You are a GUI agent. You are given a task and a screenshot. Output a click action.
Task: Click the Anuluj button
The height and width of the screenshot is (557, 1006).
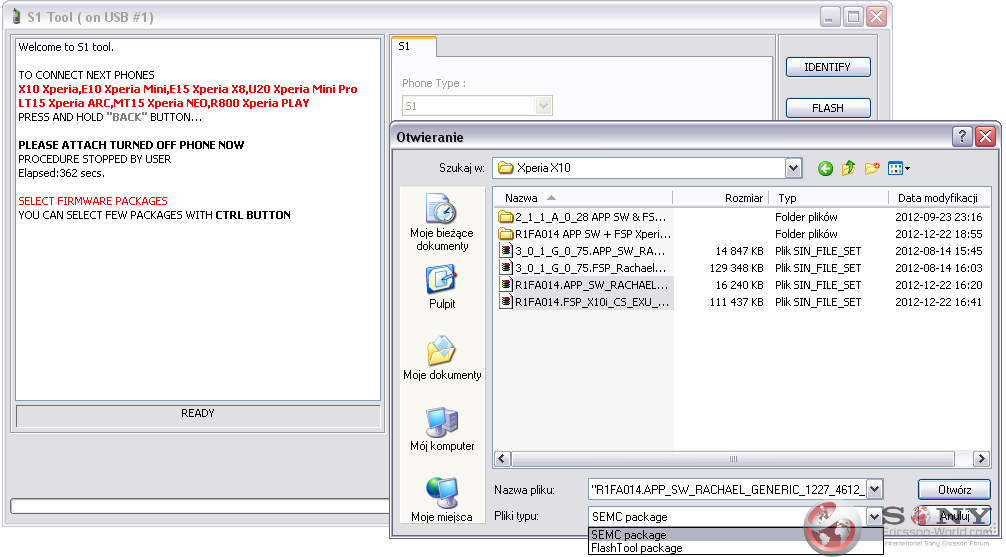954,516
